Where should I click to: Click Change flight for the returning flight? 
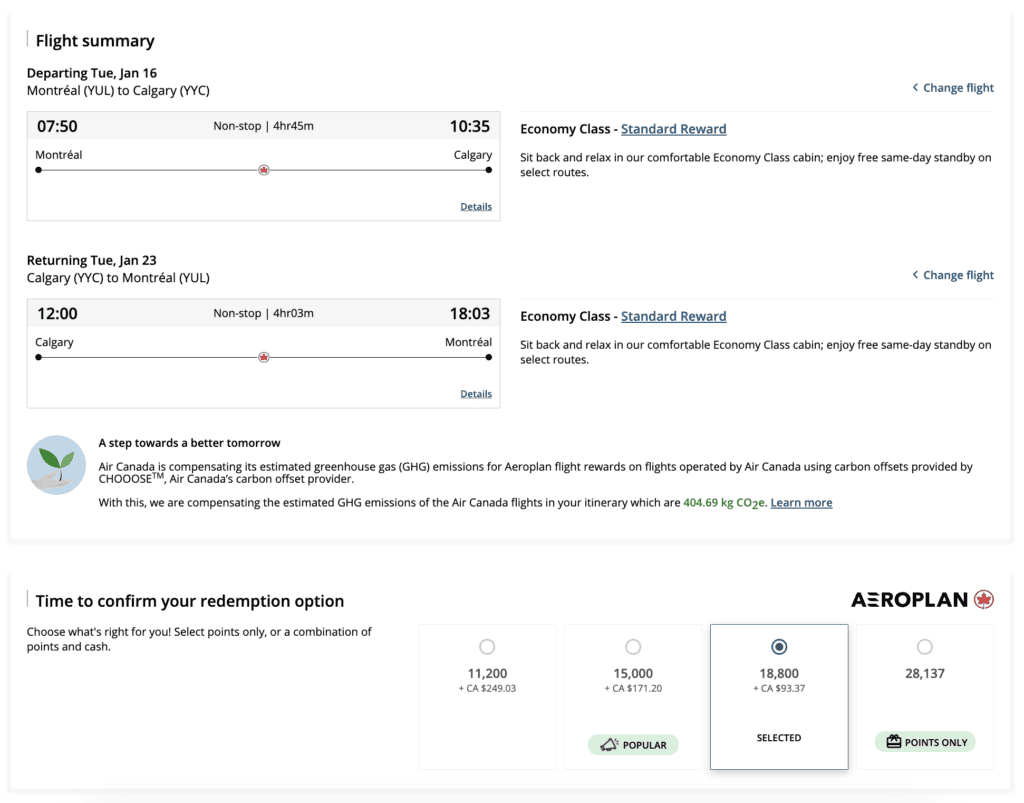[x=957, y=275]
